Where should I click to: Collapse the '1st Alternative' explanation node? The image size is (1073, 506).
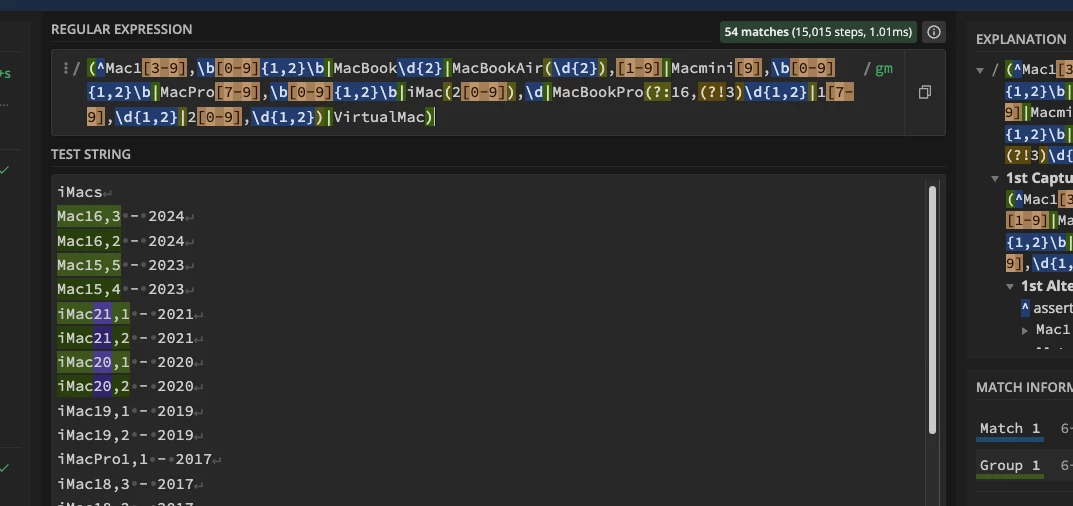[1011, 286]
